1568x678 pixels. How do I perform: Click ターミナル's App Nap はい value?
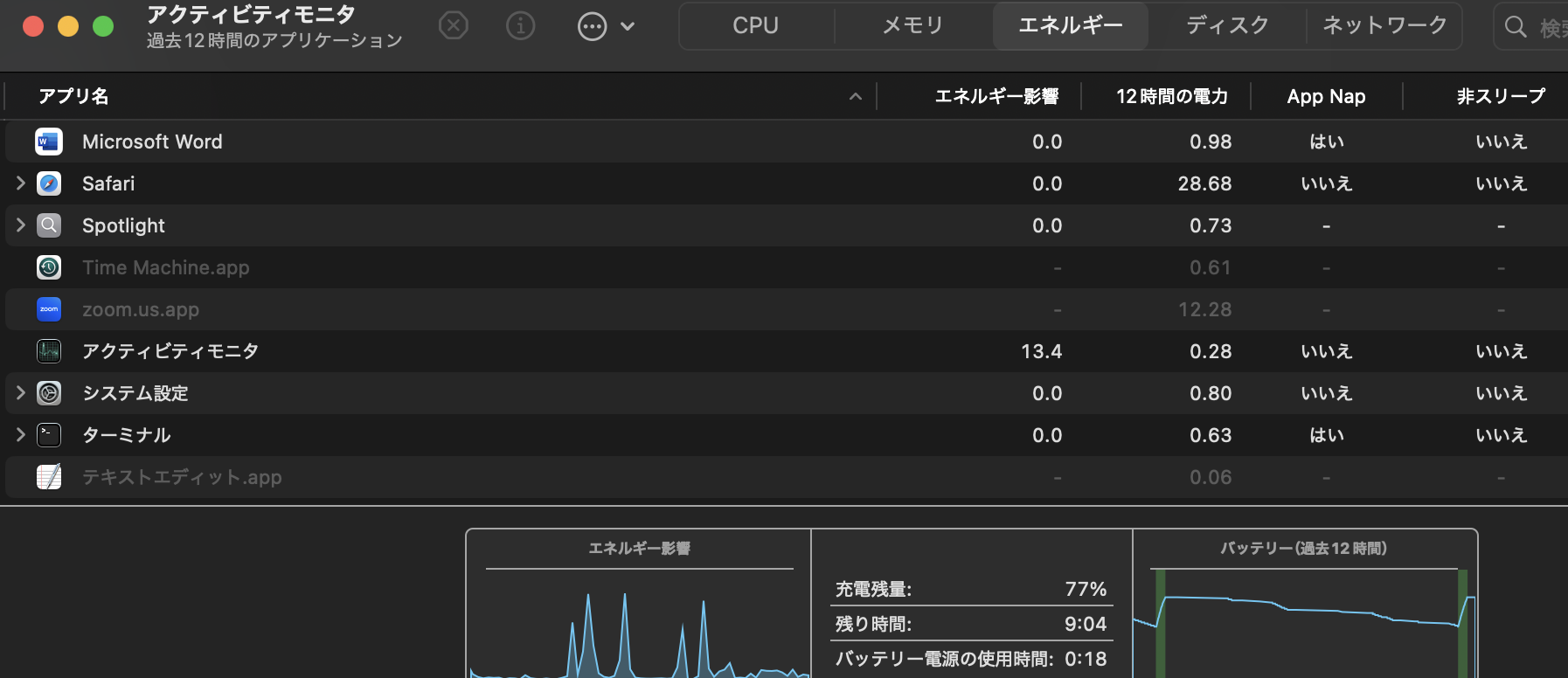tap(1327, 435)
